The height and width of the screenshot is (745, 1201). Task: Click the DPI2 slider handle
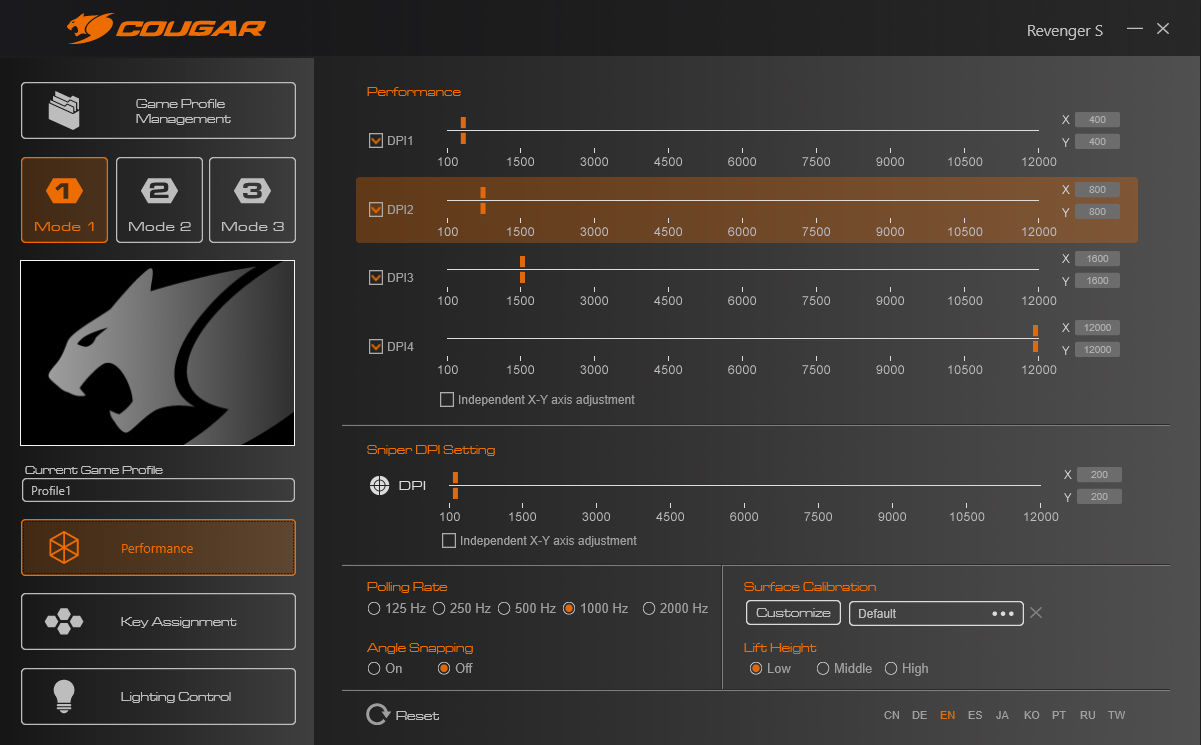pos(483,200)
